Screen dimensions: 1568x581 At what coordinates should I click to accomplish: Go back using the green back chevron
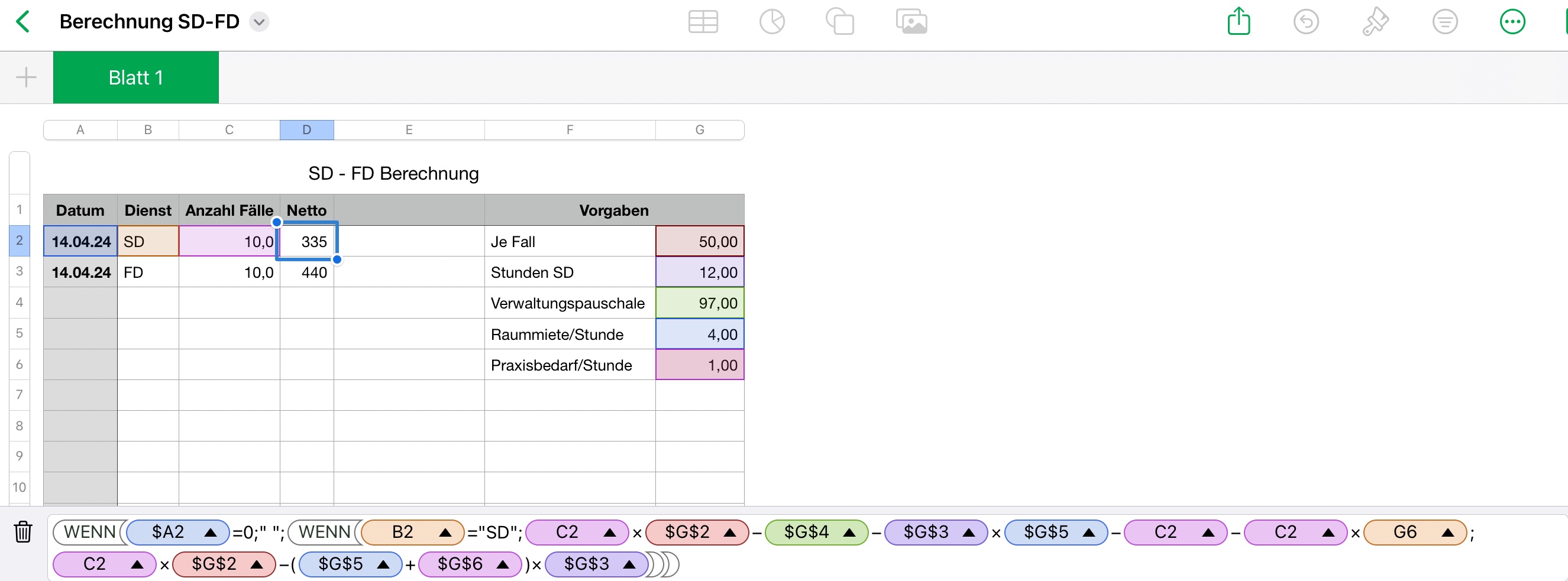[x=23, y=22]
